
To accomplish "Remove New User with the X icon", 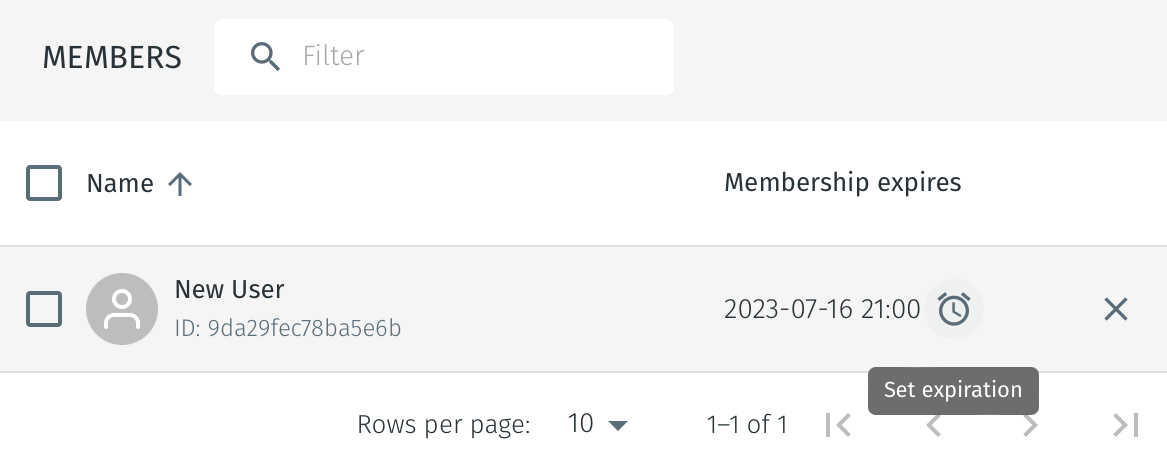I will [1116, 309].
